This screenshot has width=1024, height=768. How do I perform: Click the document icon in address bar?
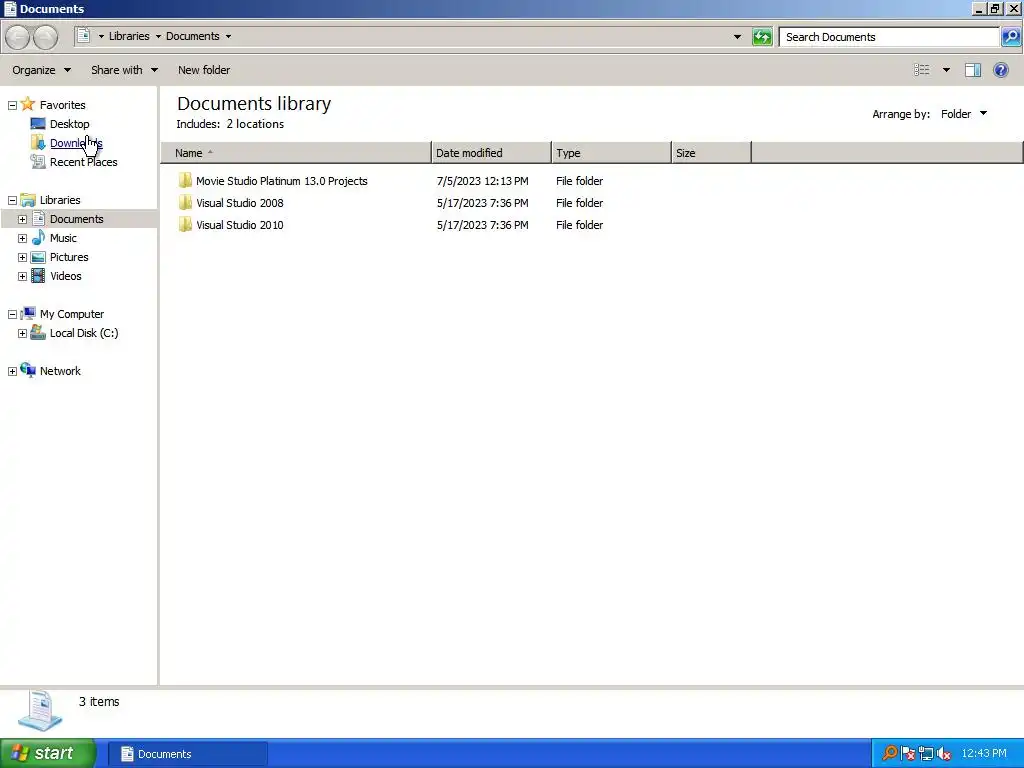(83, 35)
